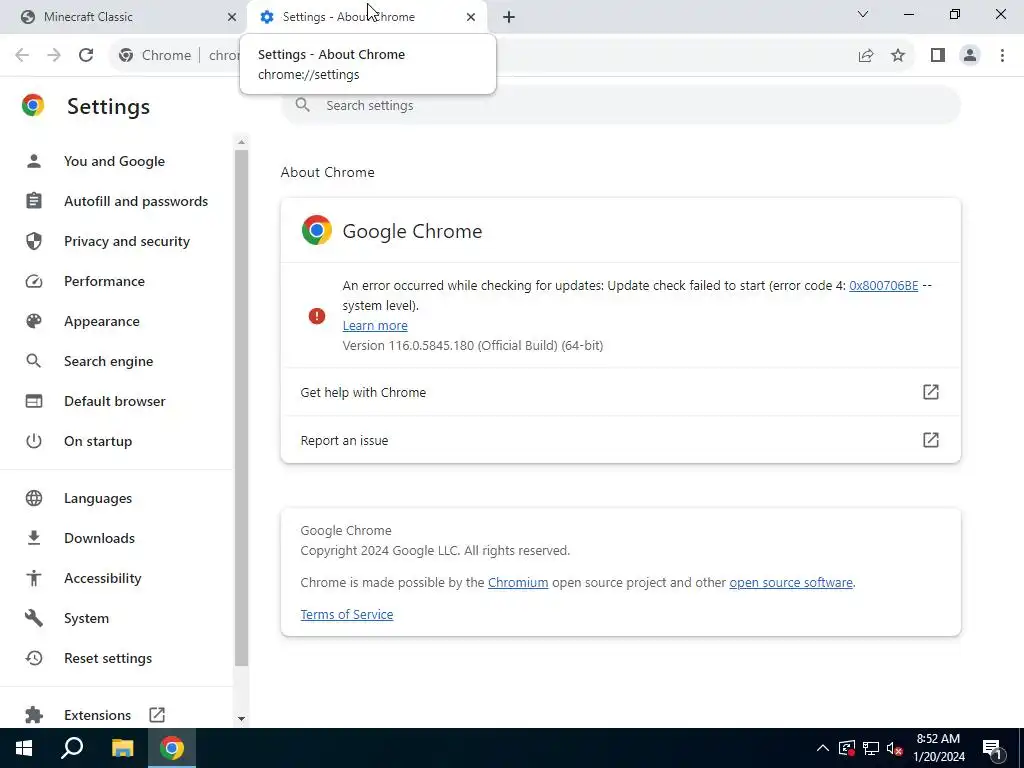The image size is (1024, 768).
Task: Open the tab search dropdown arrow
Action: coord(863,14)
